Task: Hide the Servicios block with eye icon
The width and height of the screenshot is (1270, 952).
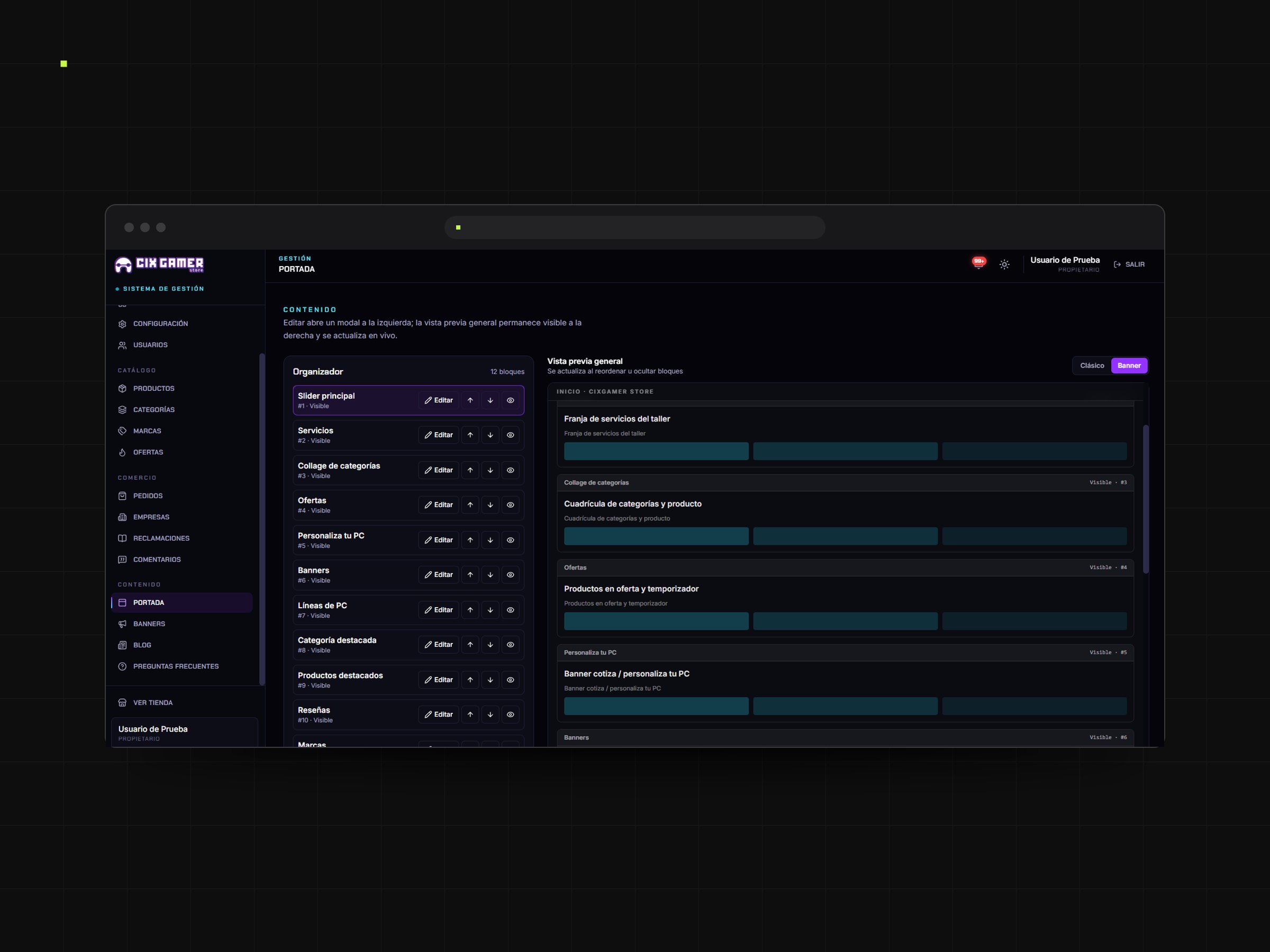Action: pyautogui.click(x=511, y=435)
